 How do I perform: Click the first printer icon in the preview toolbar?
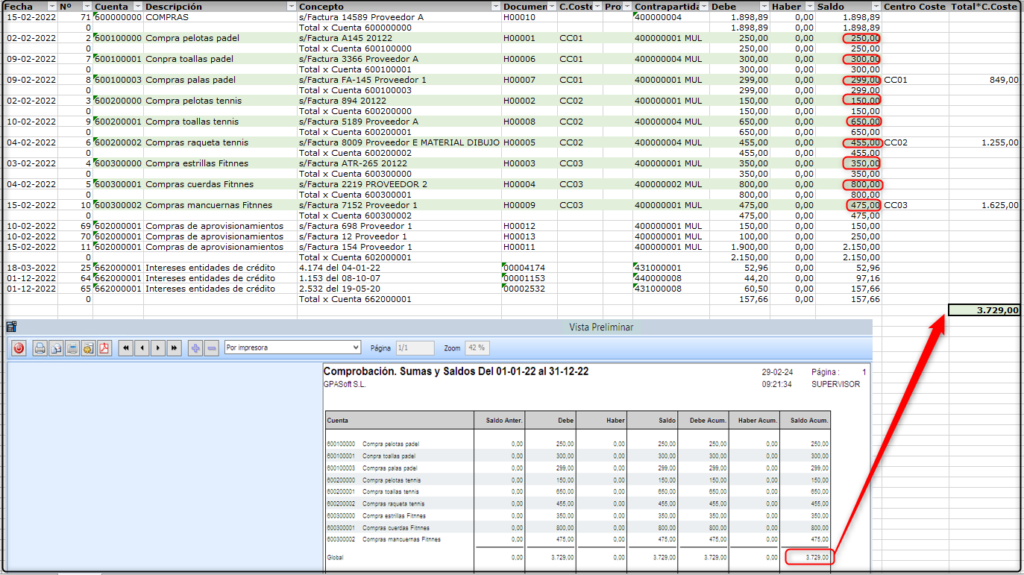[41, 348]
